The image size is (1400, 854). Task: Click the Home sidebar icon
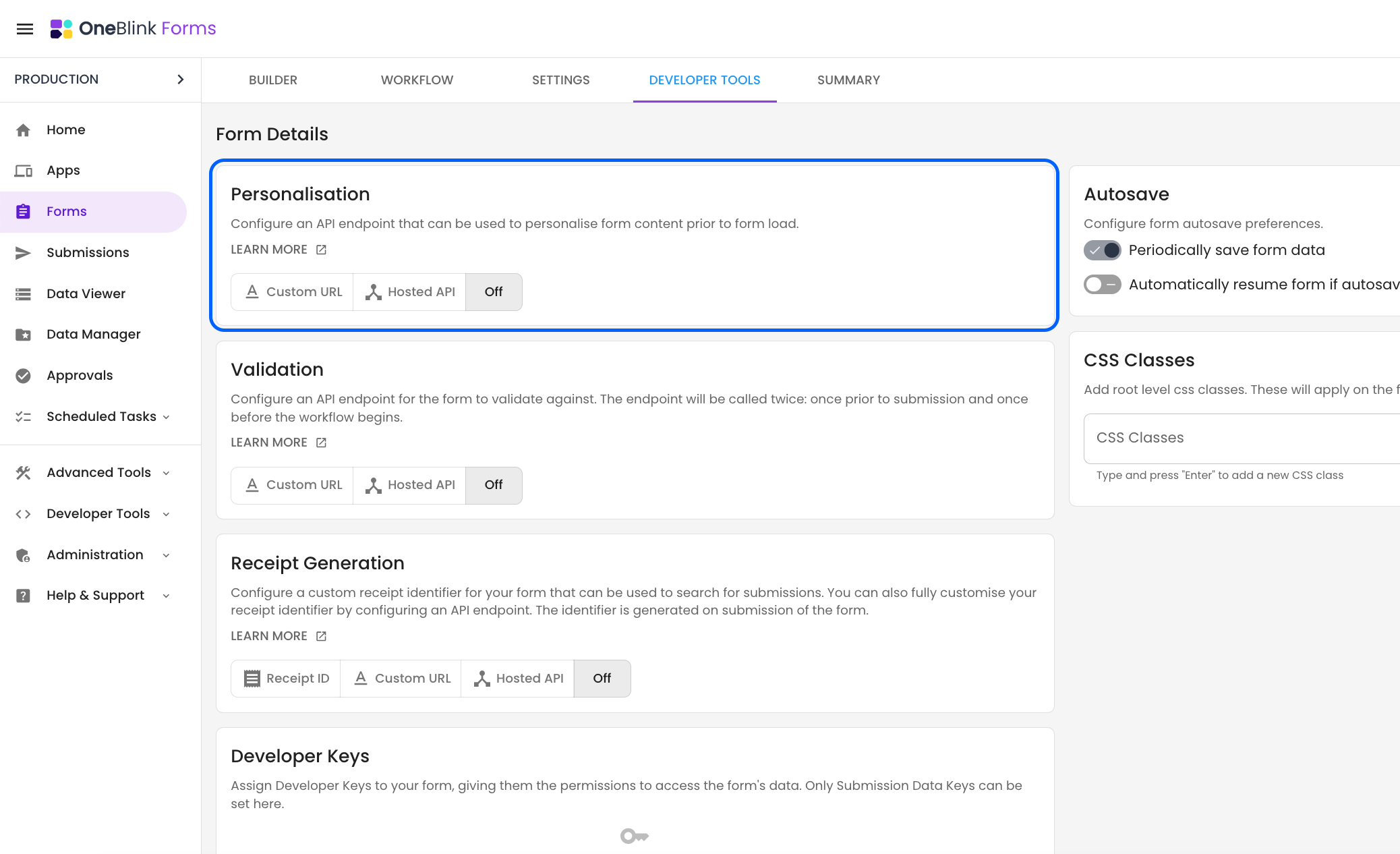23,130
